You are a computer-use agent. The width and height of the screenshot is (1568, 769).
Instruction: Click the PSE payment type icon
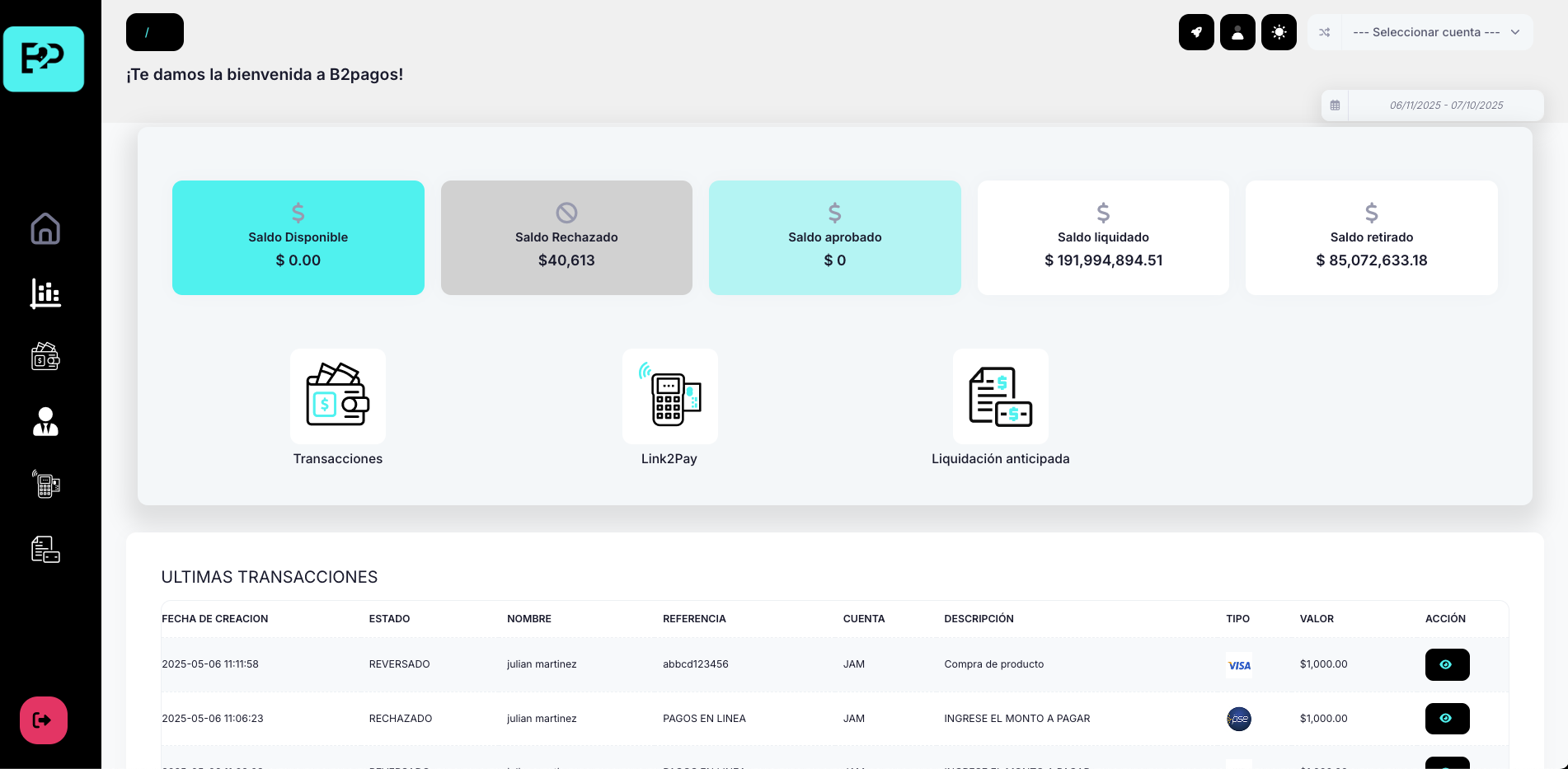coord(1239,720)
